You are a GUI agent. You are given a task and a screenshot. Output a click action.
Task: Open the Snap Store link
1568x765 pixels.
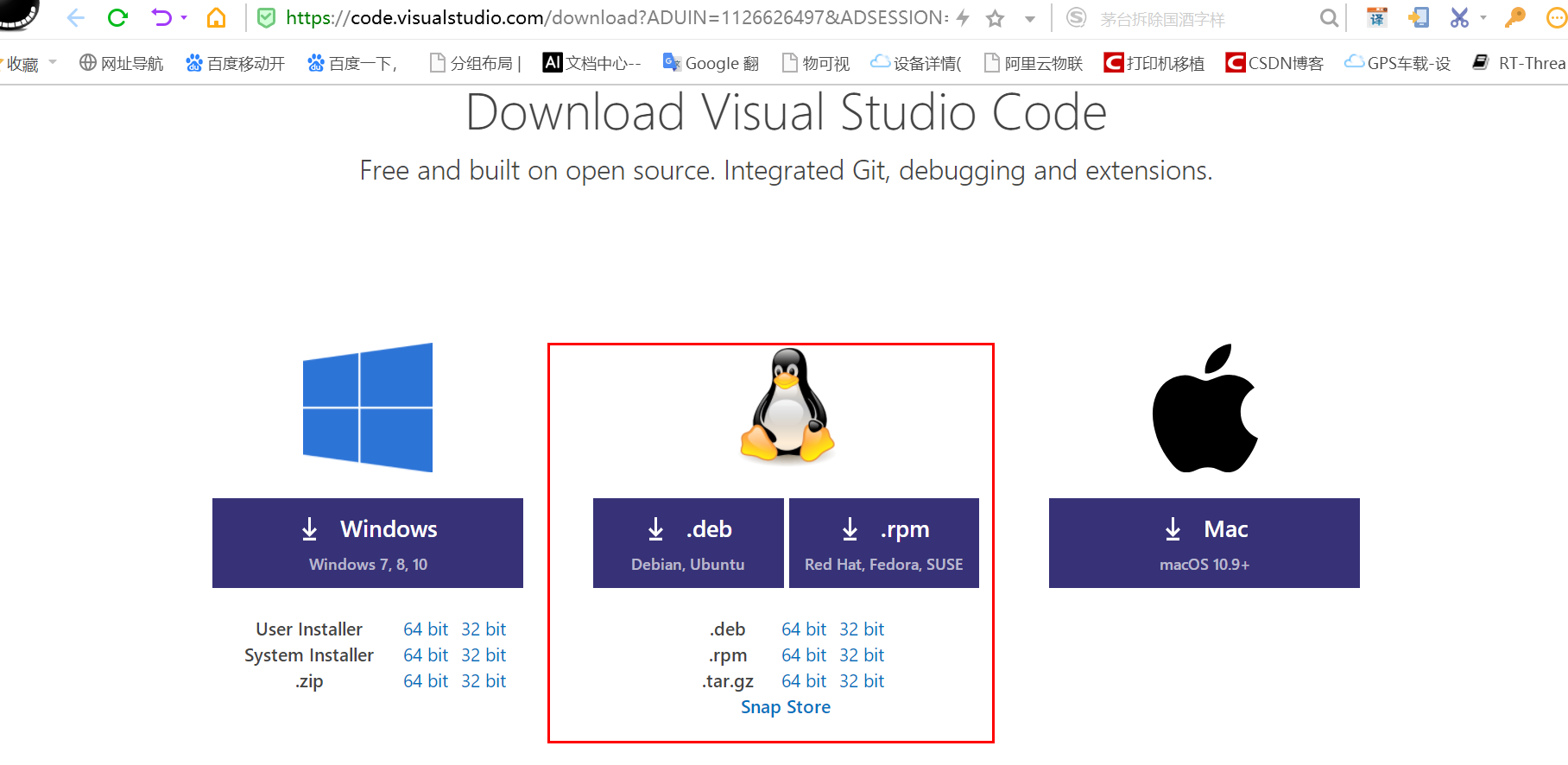pos(786,707)
